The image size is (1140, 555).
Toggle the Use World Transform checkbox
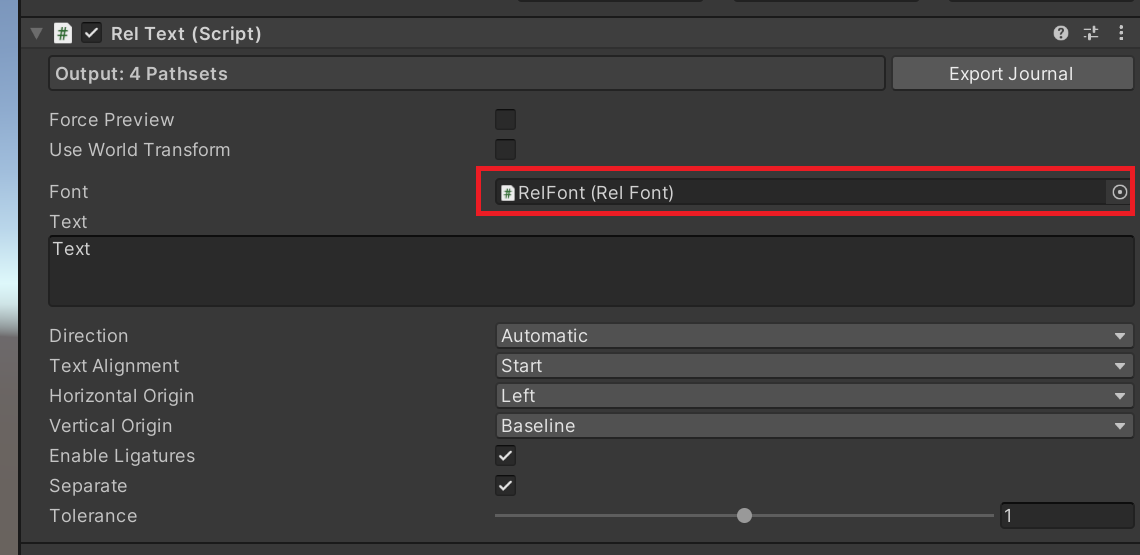pos(505,150)
